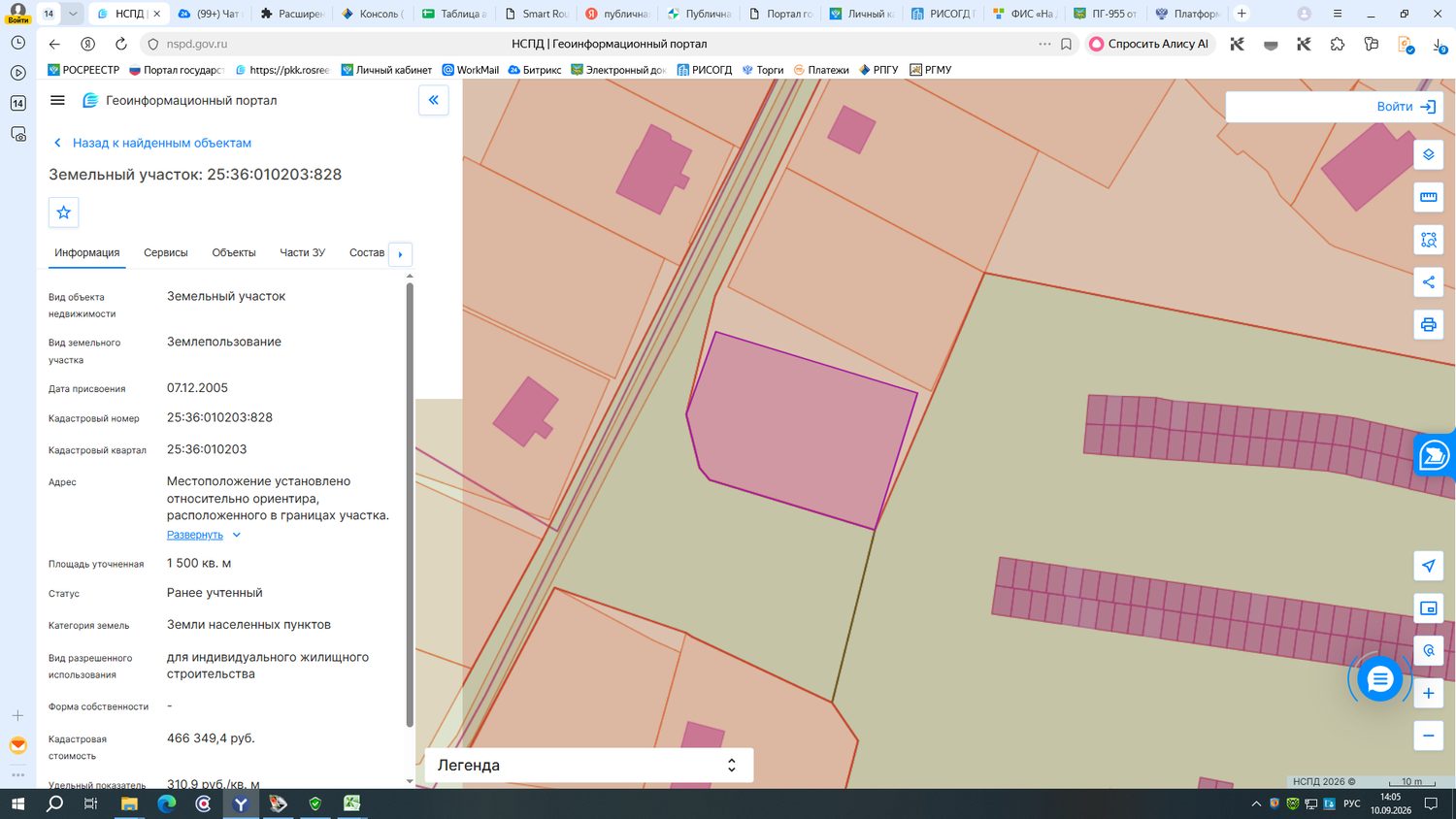Add land plot to favorites with the star
The height and width of the screenshot is (819, 1456).
coord(64,213)
